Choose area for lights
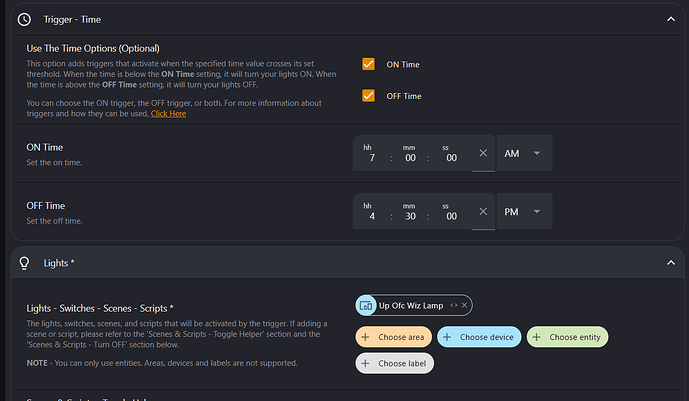 click(394, 337)
